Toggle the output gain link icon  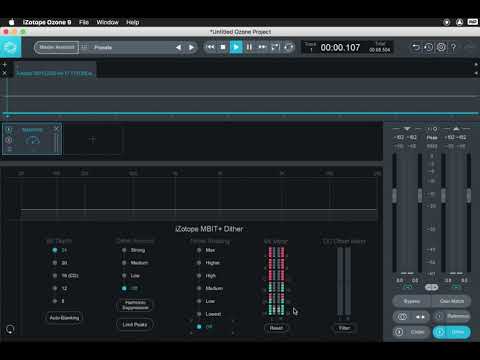(456, 287)
